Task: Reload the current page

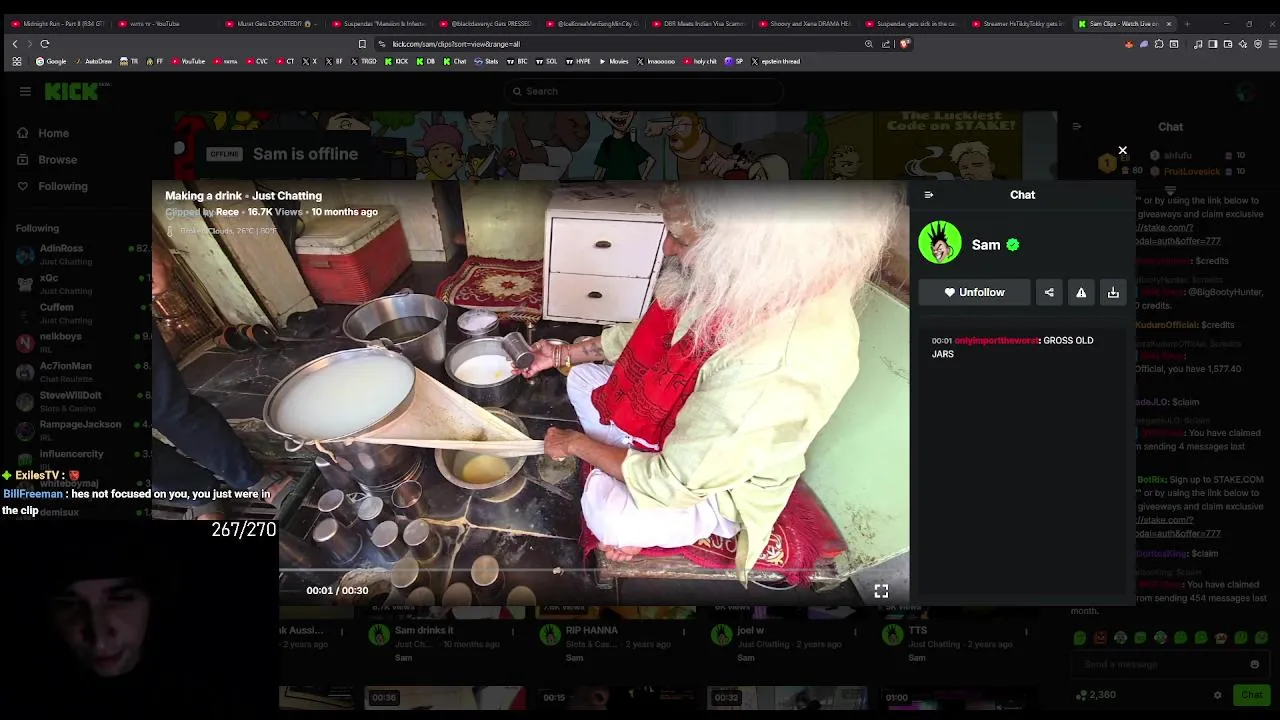Action: 45,44
